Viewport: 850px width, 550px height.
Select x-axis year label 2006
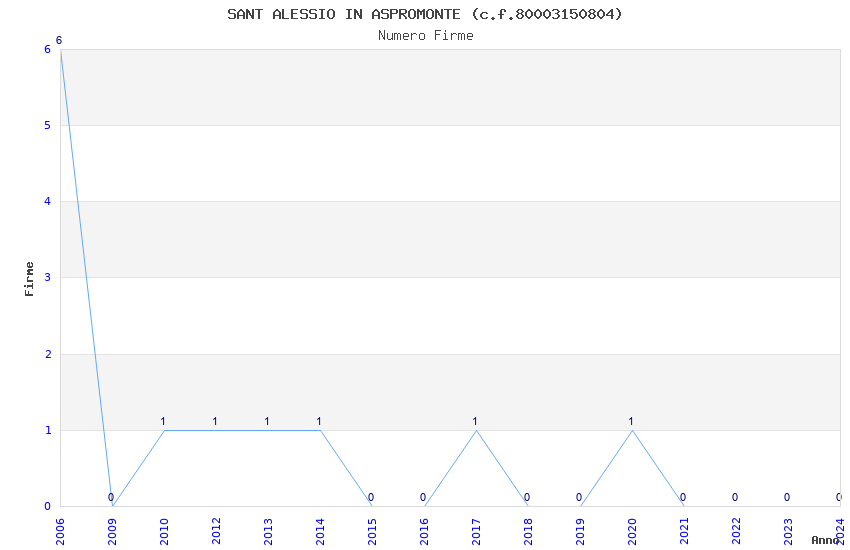coord(60,532)
